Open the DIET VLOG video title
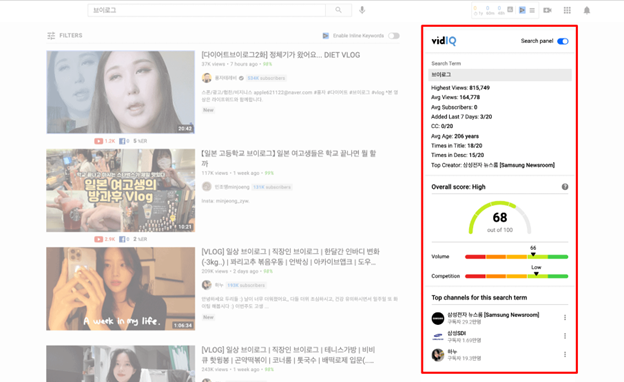The width and height of the screenshot is (624, 382). coord(281,55)
